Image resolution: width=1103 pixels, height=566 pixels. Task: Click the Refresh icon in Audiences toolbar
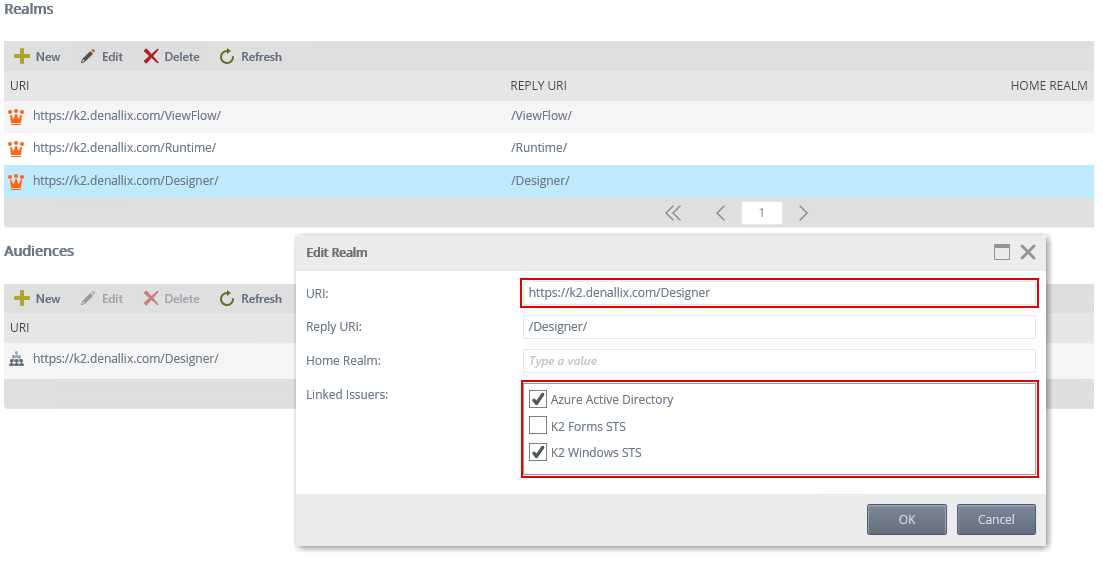tap(227, 299)
